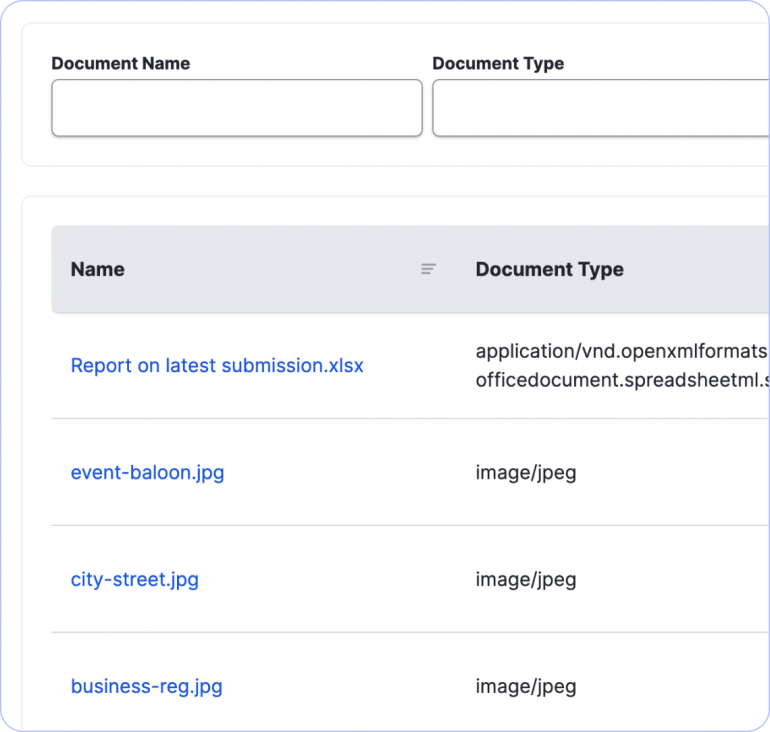The image size is (770, 732).
Task: Select image/jpeg cell in event-baloon.jpg row
Action: click(526, 473)
